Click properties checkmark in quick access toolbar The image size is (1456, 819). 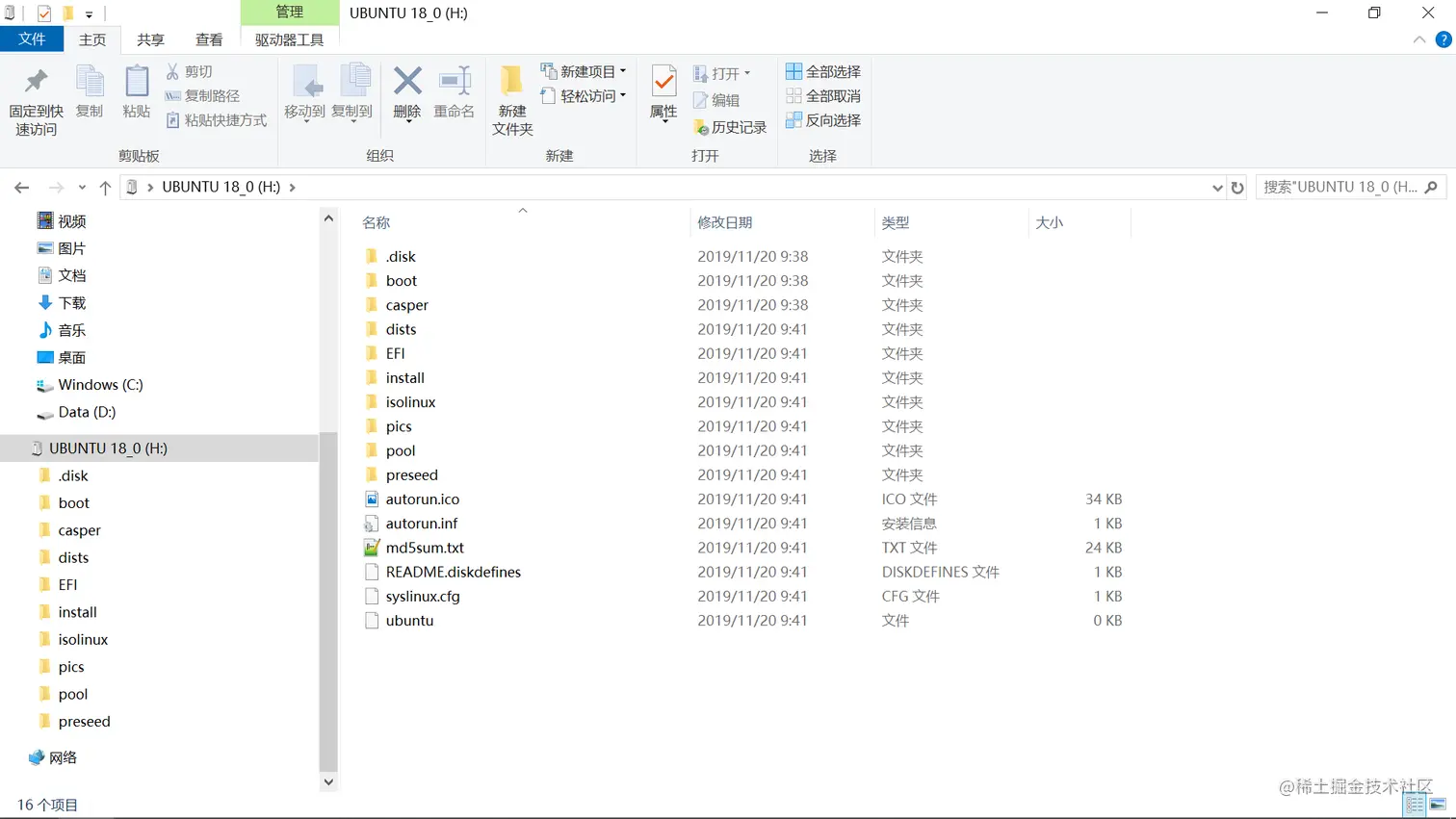pos(44,13)
